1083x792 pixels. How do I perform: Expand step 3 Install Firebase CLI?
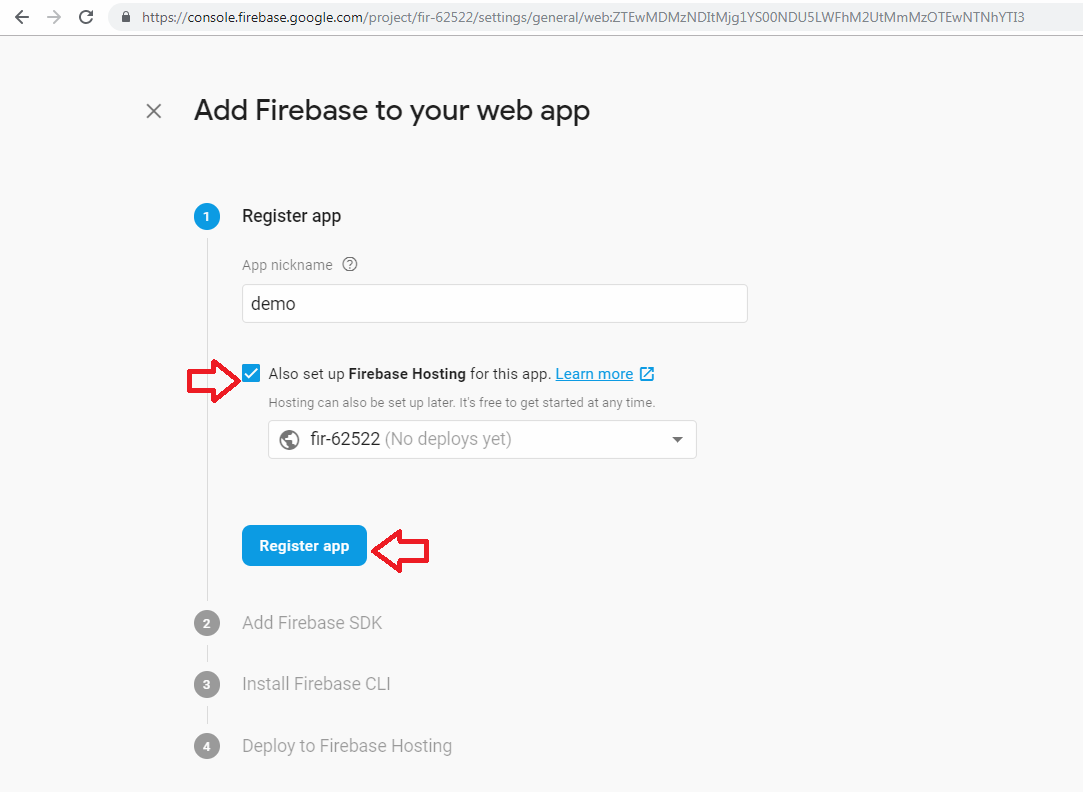pos(316,684)
